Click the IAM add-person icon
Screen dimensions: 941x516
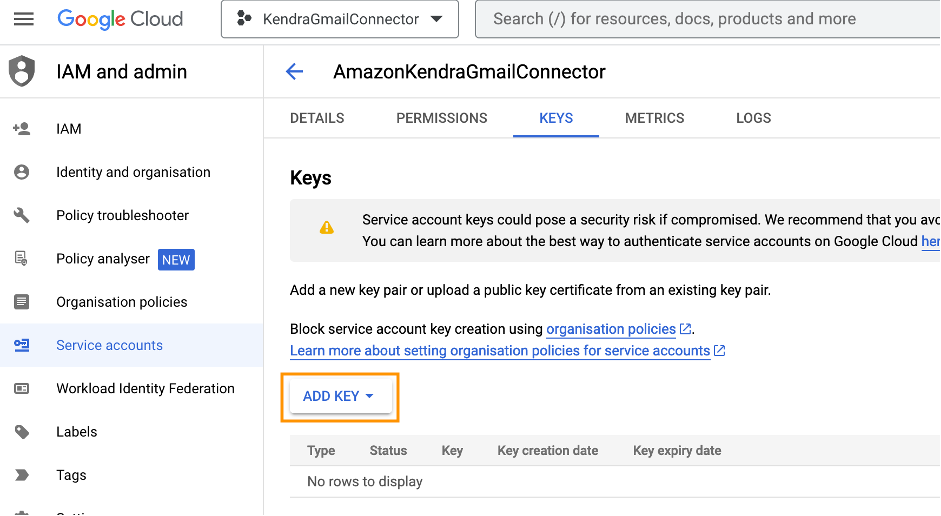[21, 129]
